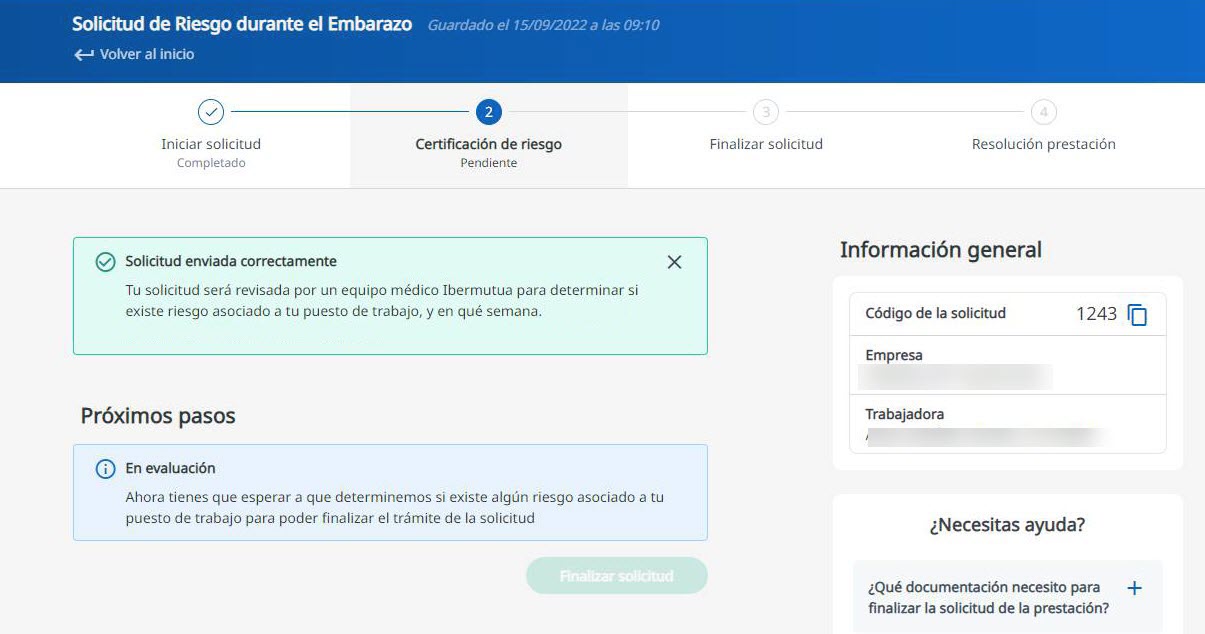Click the step 3 circle in the stepper

pos(766,112)
